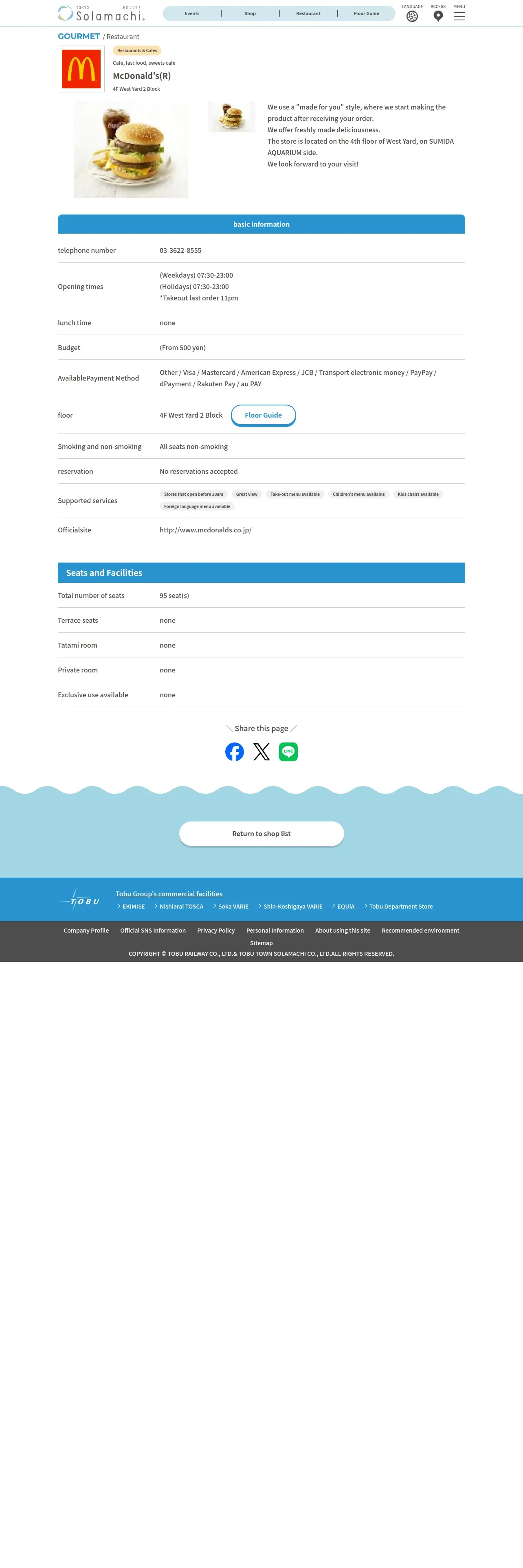The image size is (523, 1568).
Task: Click the Tokyo Solamachi logo
Action: pyautogui.click(x=101, y=13)
